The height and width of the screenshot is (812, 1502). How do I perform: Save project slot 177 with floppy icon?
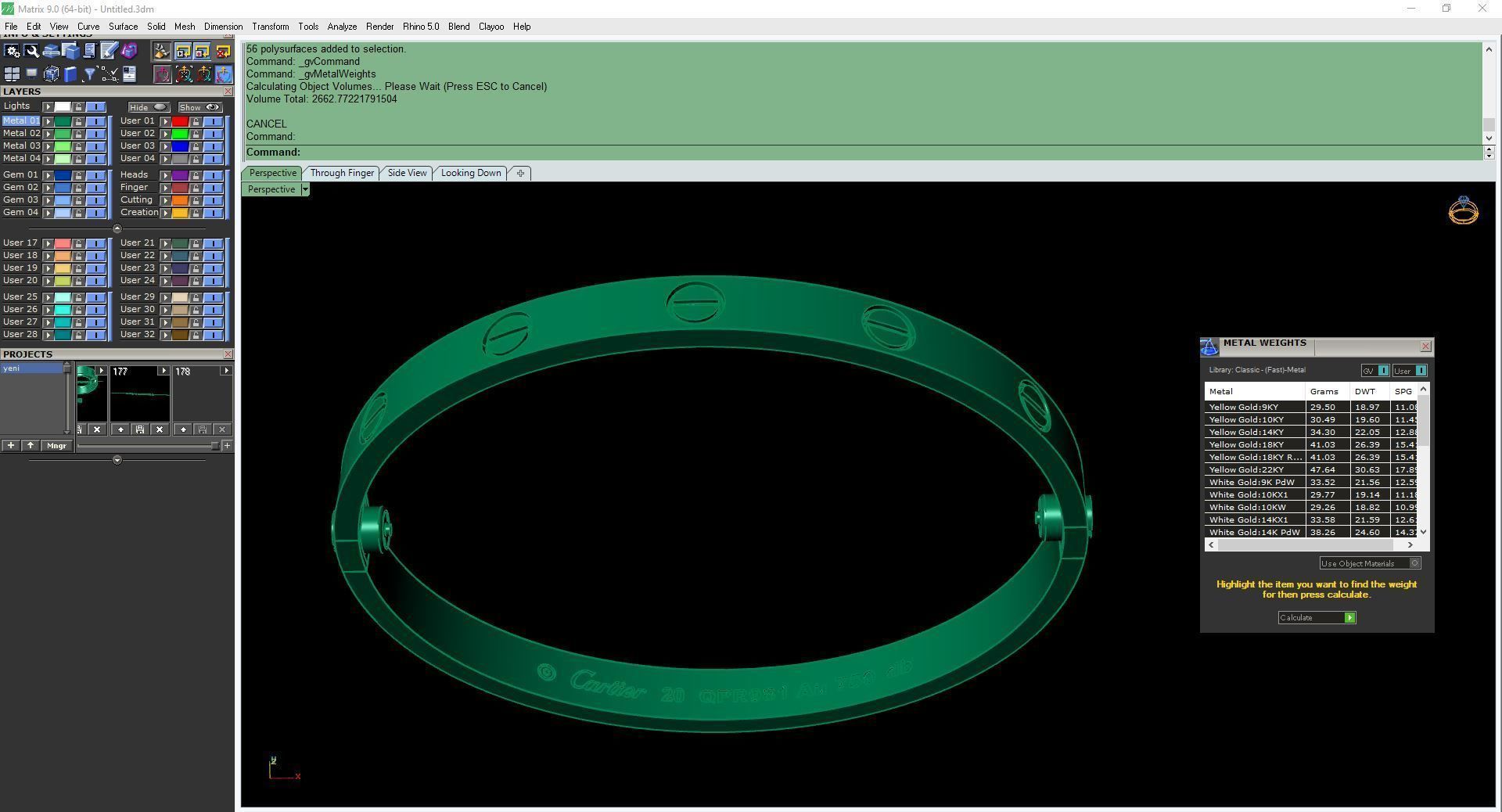click(x=140, y=429)
